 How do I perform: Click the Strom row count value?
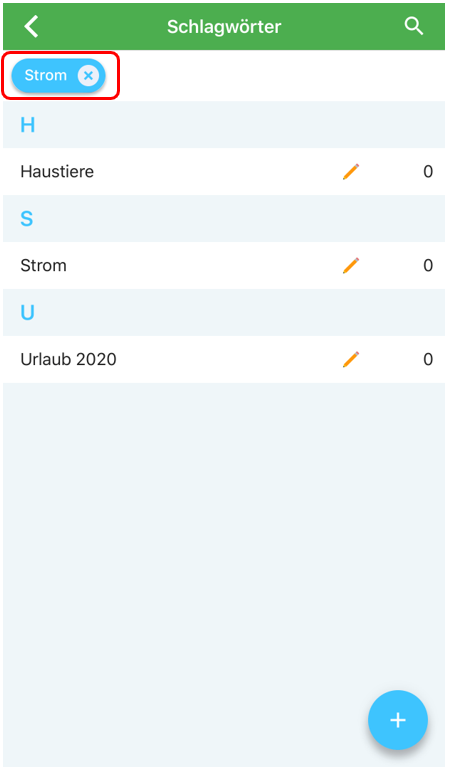pos(428,265)
